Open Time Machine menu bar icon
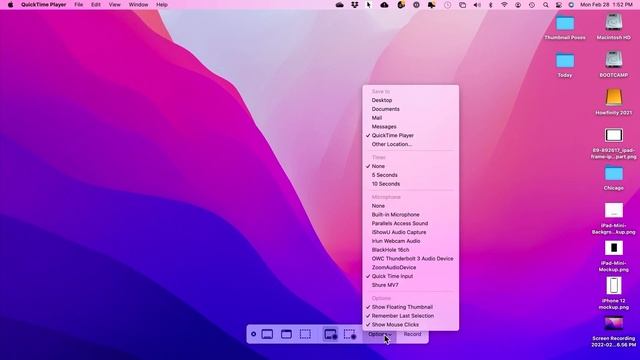This screenshot has width=640, height=360. pos(532,5)
